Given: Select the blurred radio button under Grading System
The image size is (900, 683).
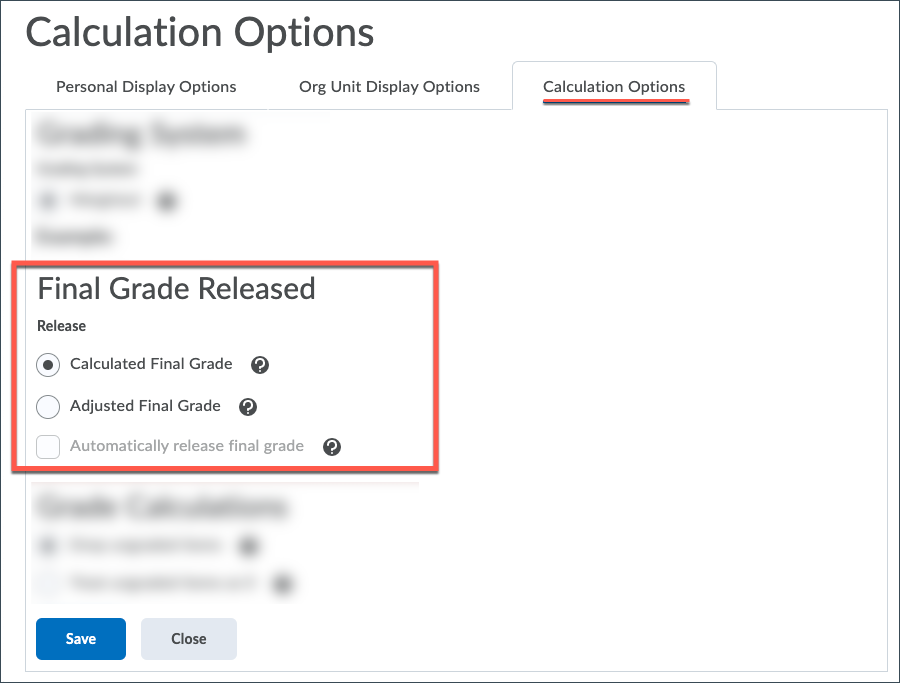Looking at the screenshot, I should point(48,201).
